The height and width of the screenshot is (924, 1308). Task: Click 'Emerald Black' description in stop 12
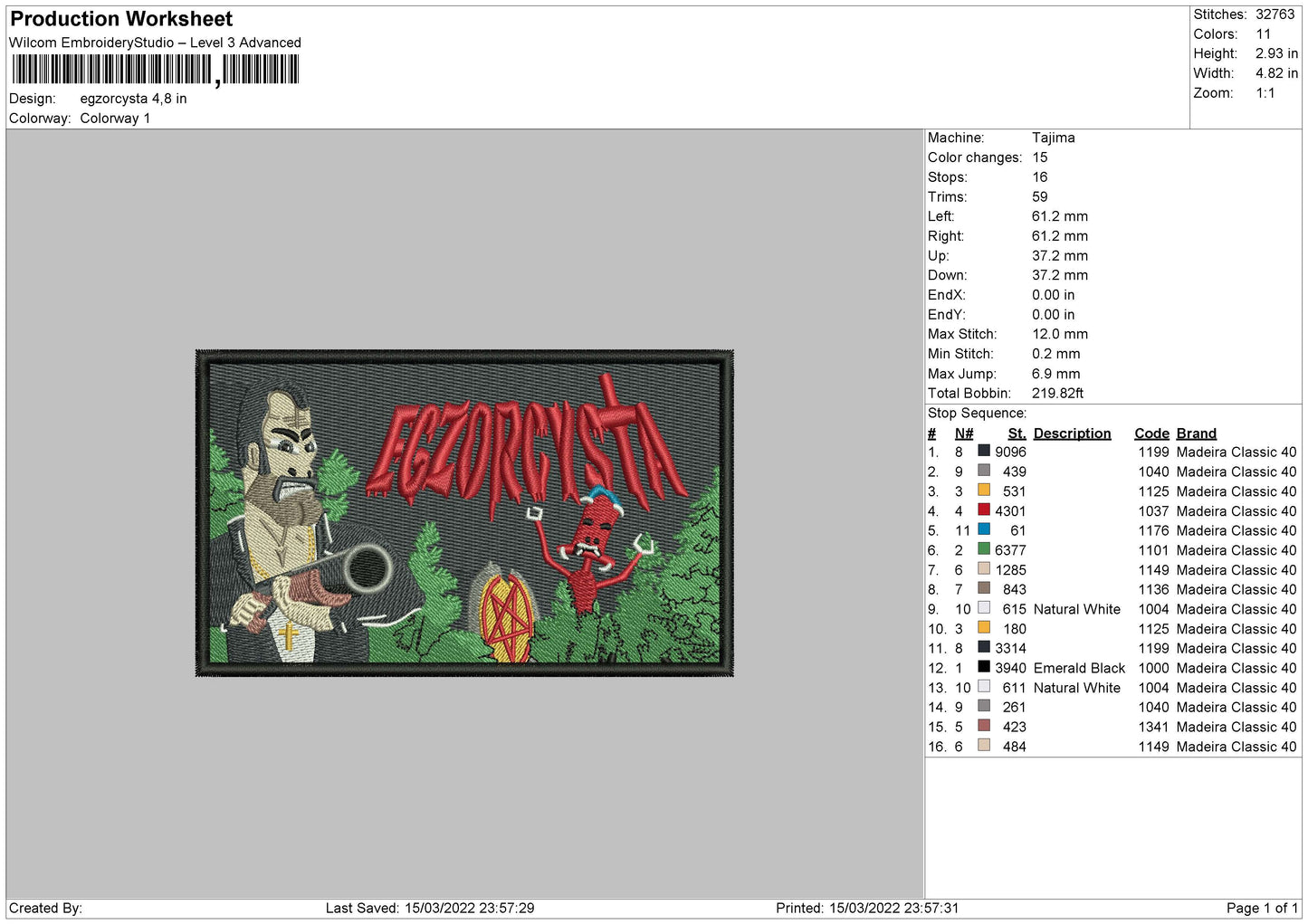pyautogui.click(x=1079, y=668)
